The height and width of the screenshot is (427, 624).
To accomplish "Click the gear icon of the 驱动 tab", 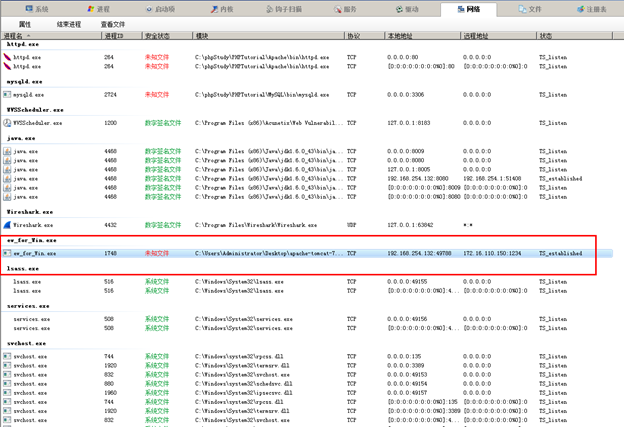I will [399, 9].
